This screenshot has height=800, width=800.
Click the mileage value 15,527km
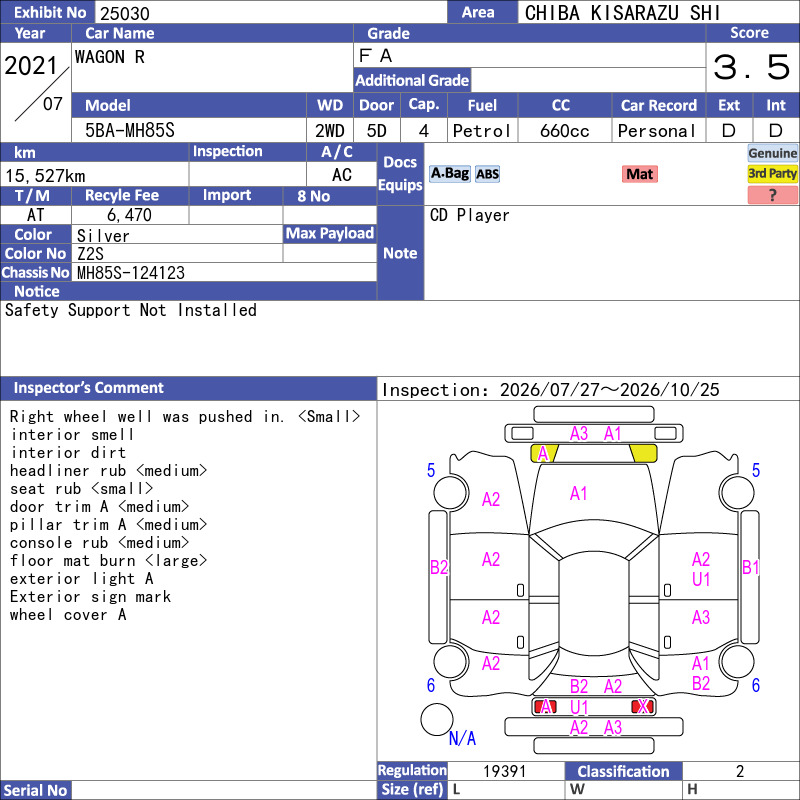point(45,176)
